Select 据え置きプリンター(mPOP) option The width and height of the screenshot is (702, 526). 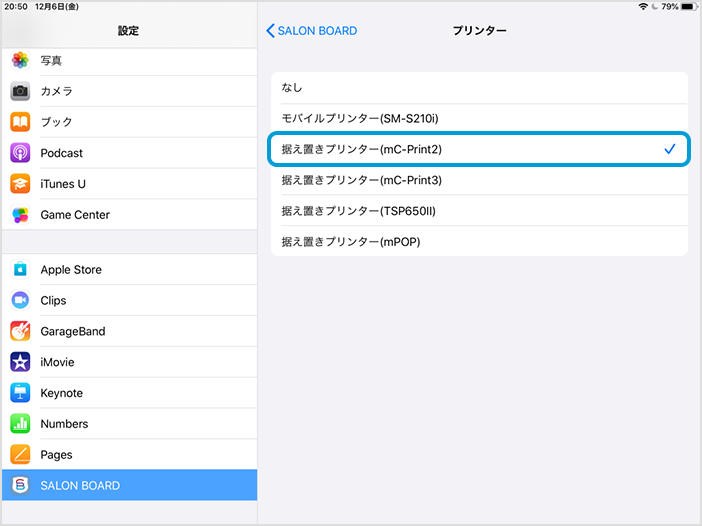click(x=479, y=242)
